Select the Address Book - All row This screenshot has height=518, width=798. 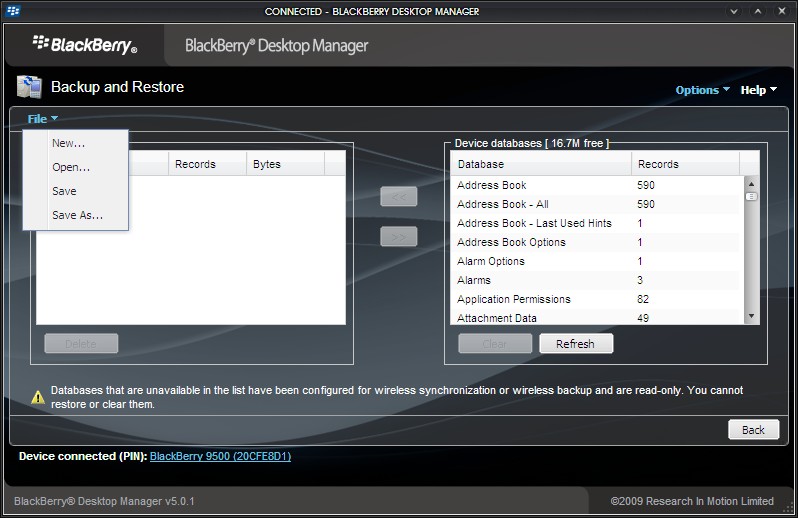click(595, 204)
